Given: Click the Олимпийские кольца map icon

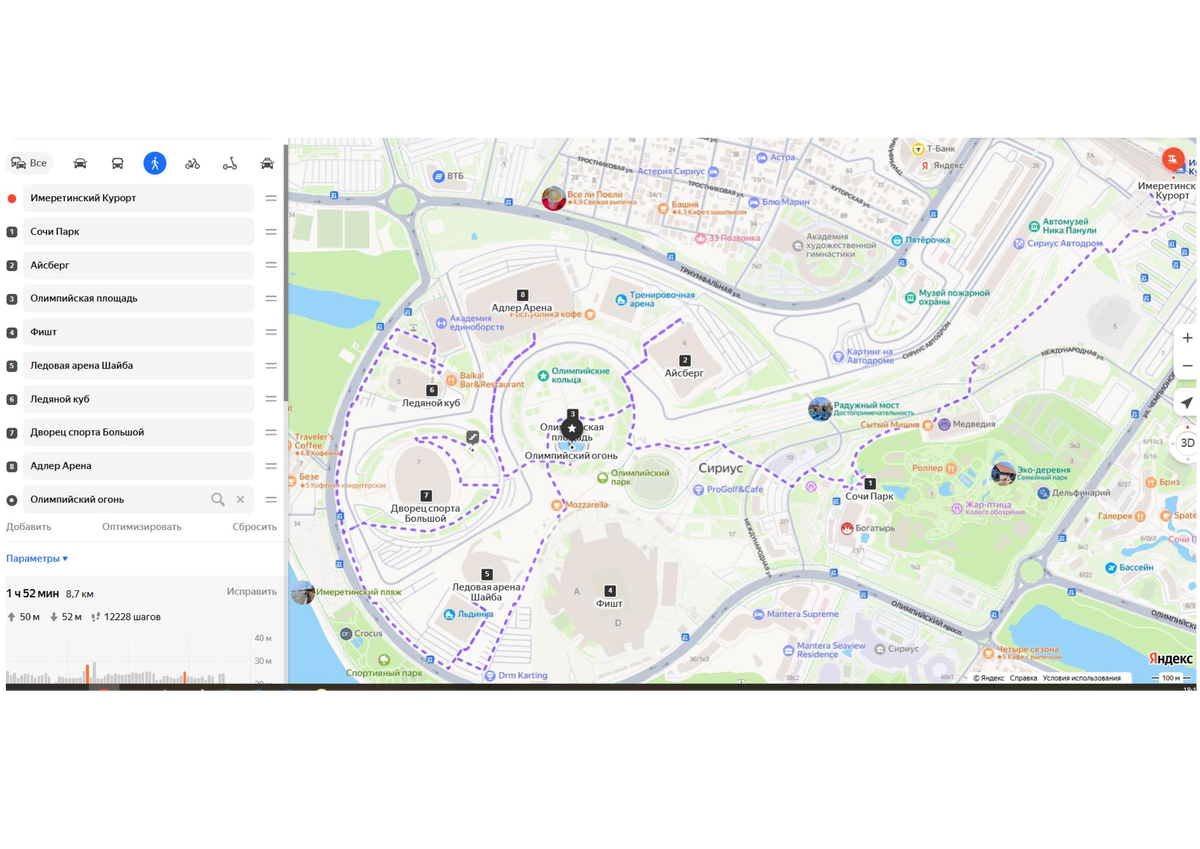Looking at the screenshot, I should click(x=543, y=376).
